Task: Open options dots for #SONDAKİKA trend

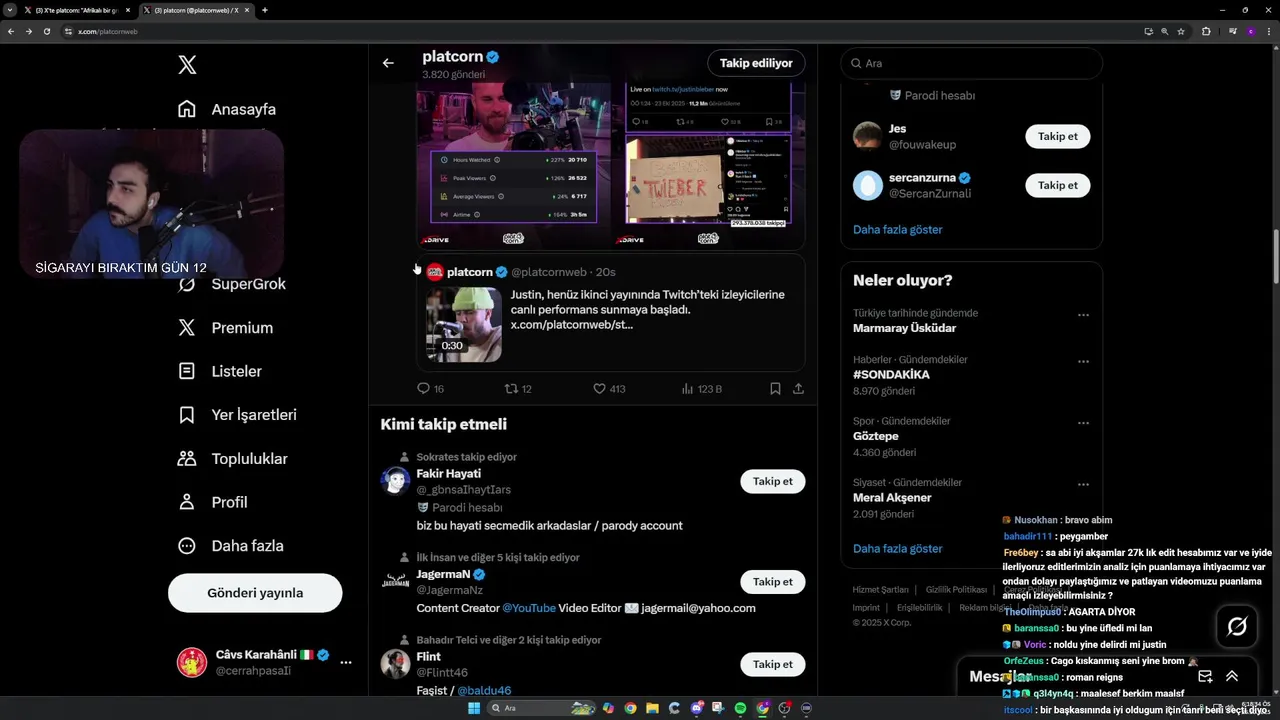Action: coord(1083,361)
